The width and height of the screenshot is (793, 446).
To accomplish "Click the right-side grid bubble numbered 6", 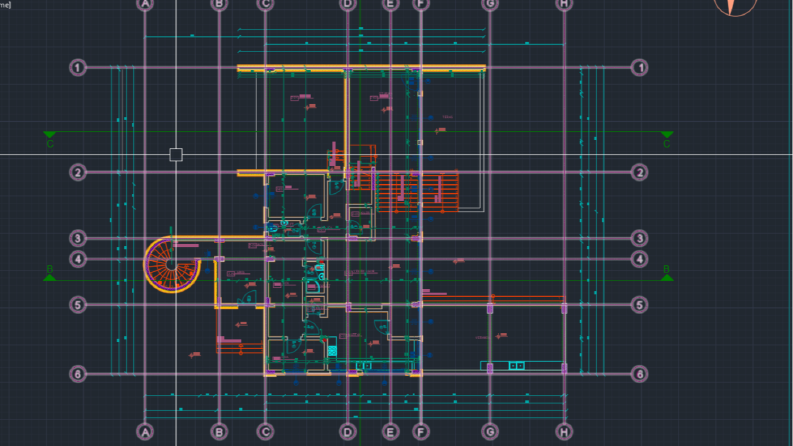I will (x=640, y=374).
